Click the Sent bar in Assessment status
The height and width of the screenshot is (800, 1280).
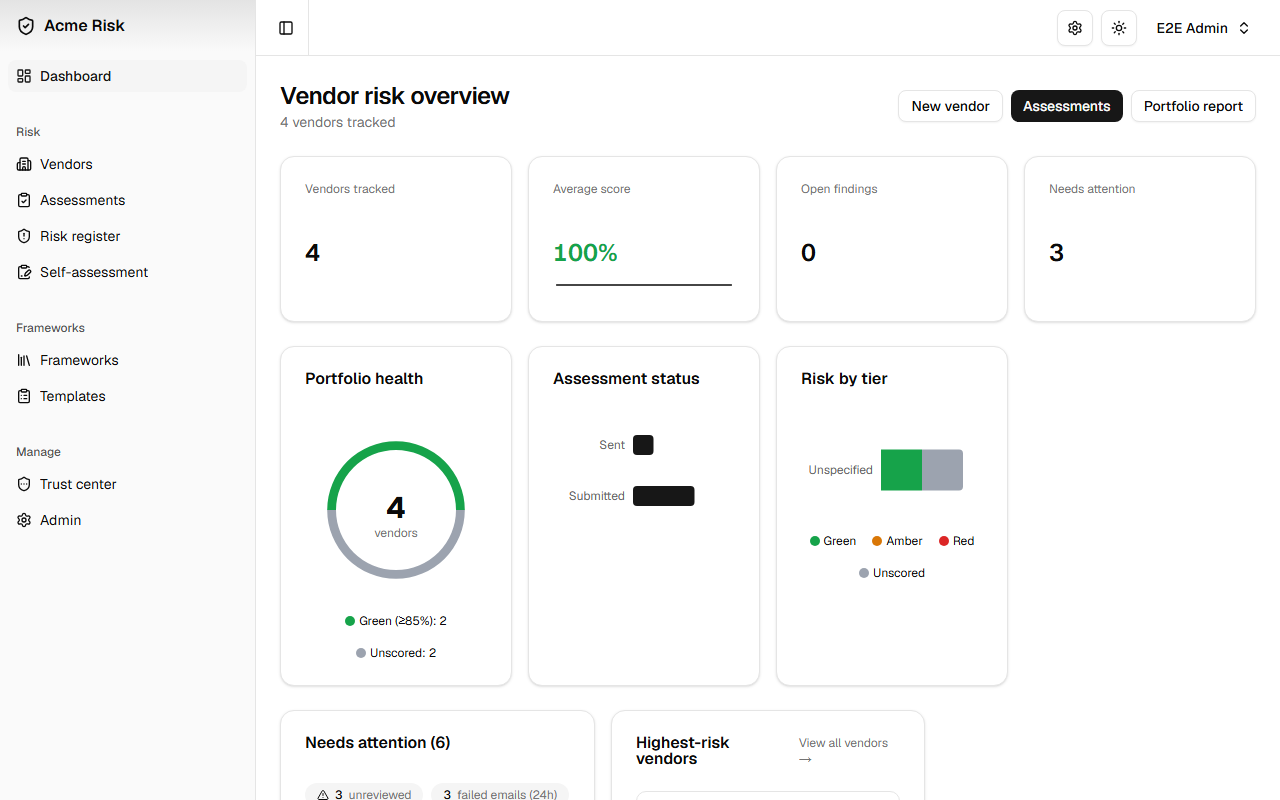[643, 445]
